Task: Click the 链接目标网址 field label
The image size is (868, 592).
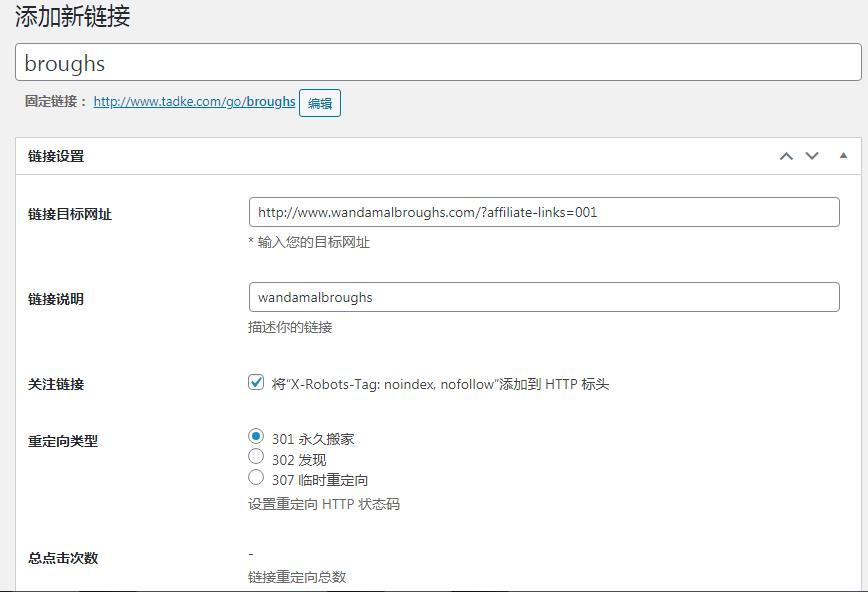Action: [70, 214]
